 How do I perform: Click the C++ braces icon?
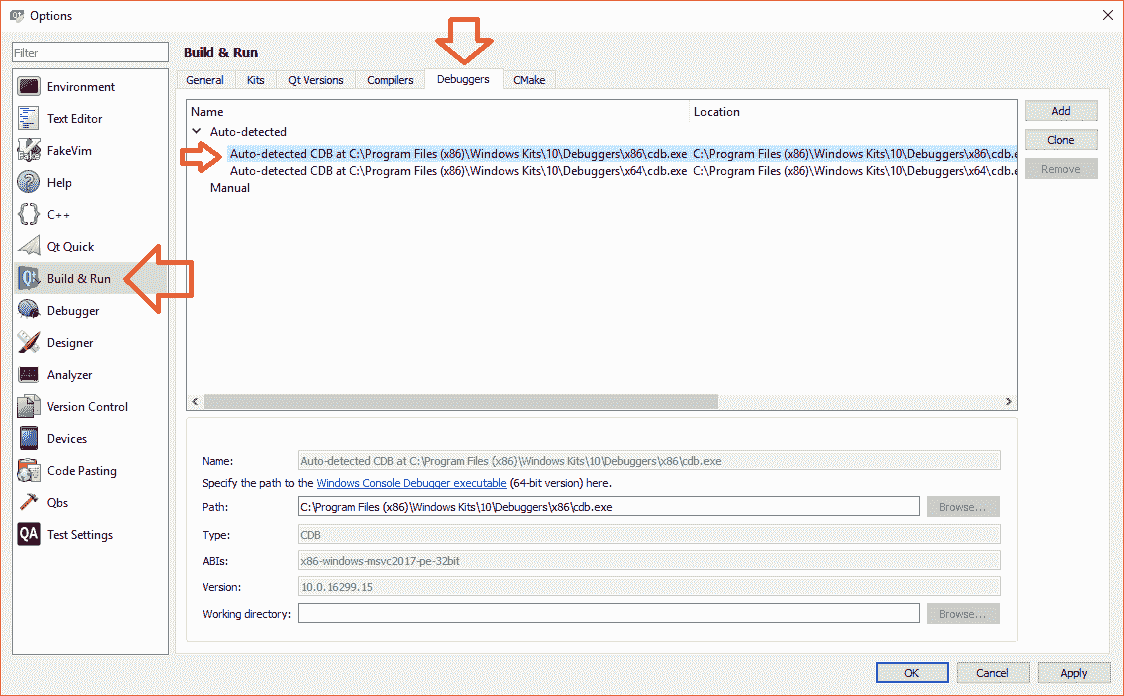(x=29, y=215)
